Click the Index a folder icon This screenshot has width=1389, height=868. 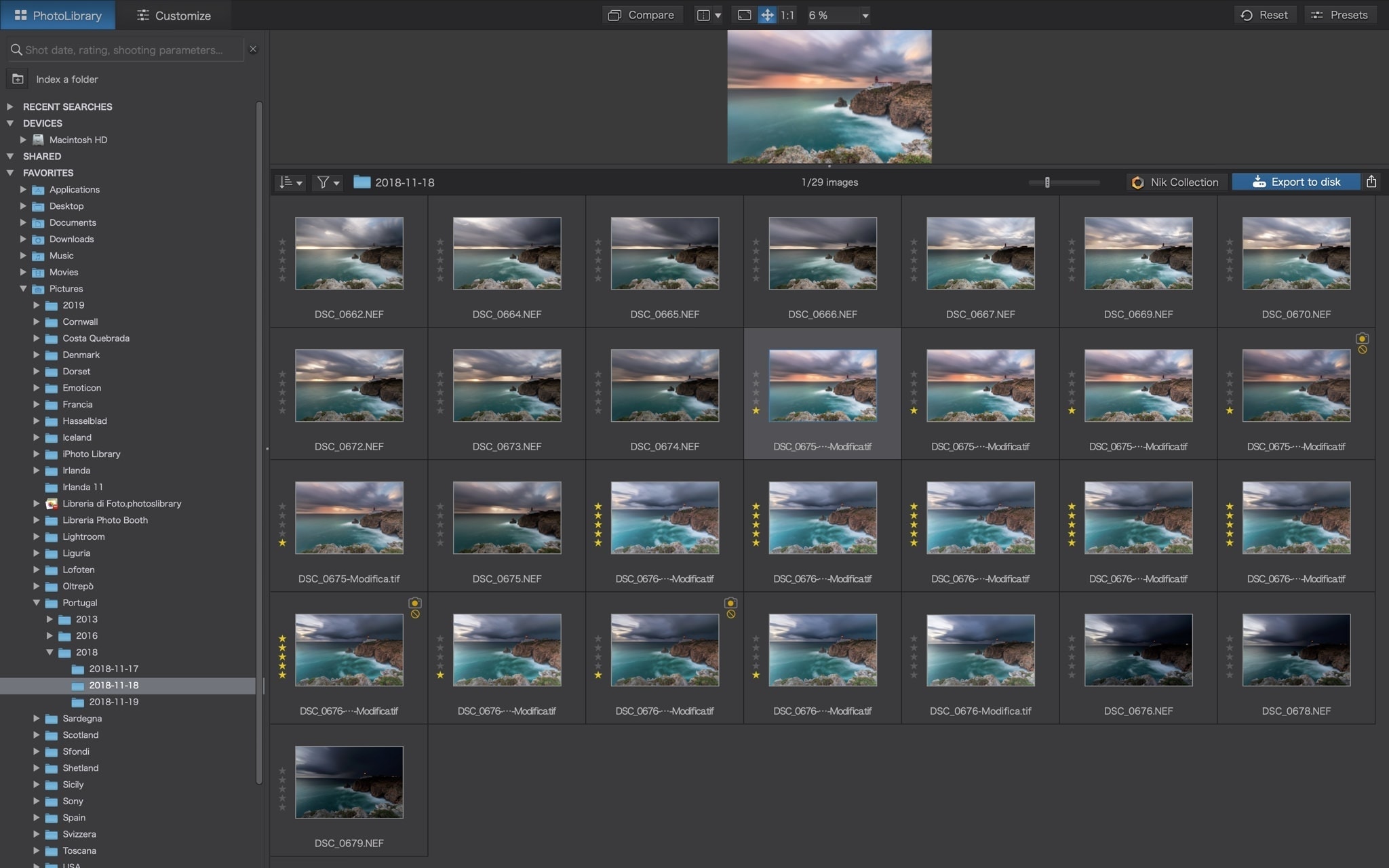coord(18,79)
